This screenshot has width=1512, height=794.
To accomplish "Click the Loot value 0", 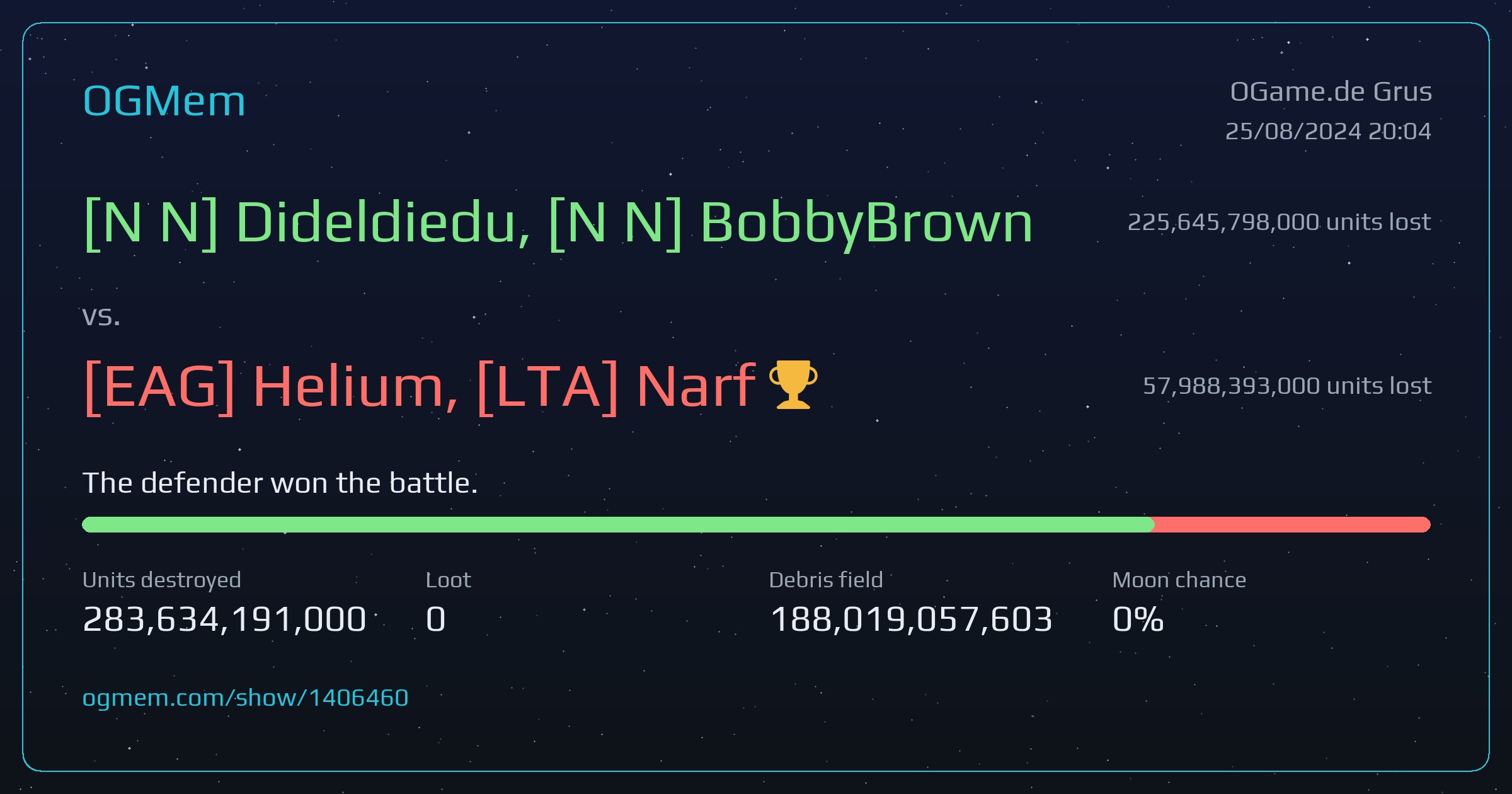I will [x=436, y=619].
